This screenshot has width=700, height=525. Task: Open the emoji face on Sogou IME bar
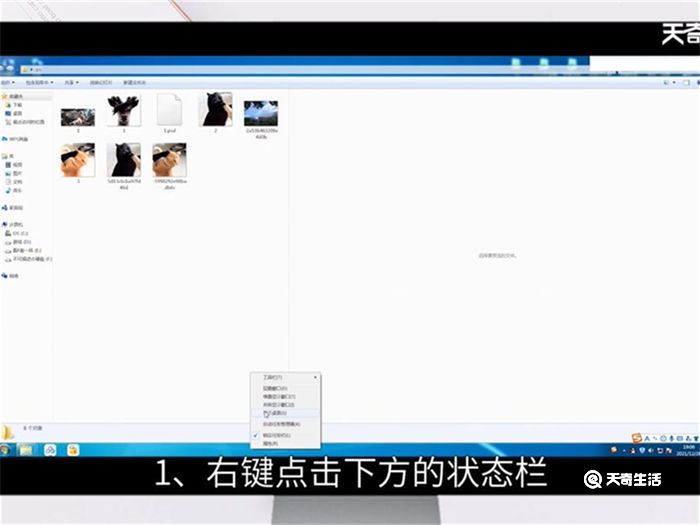tap(663, 439)
